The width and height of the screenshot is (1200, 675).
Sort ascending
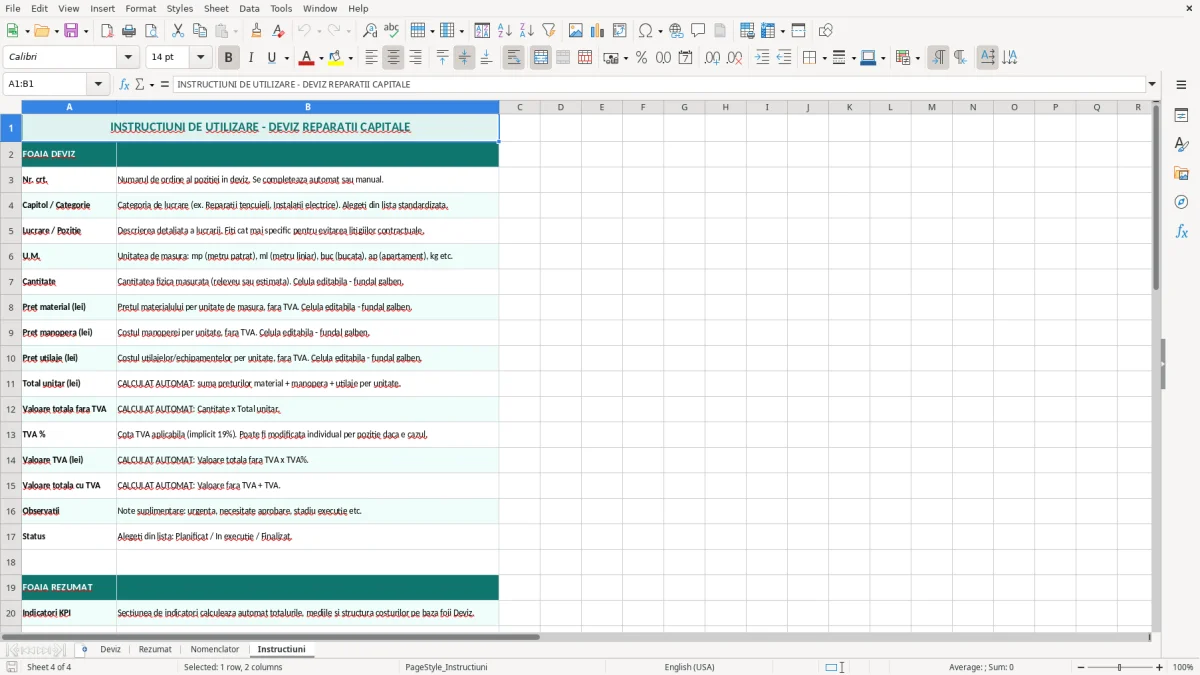[504, 31]
